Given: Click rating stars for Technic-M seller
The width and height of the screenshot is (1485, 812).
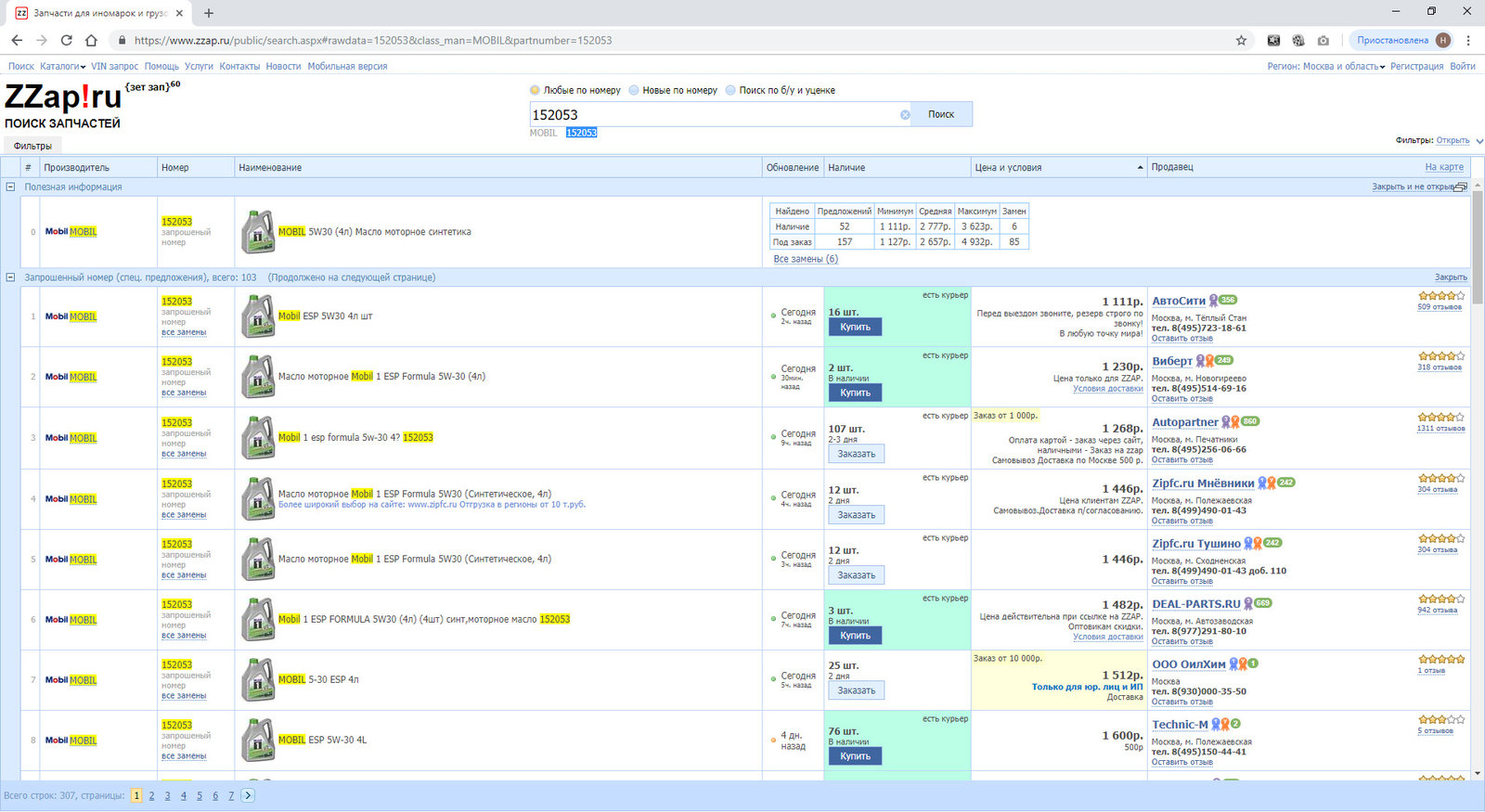Looking at the screenshot, I should tap(1440, 720).
